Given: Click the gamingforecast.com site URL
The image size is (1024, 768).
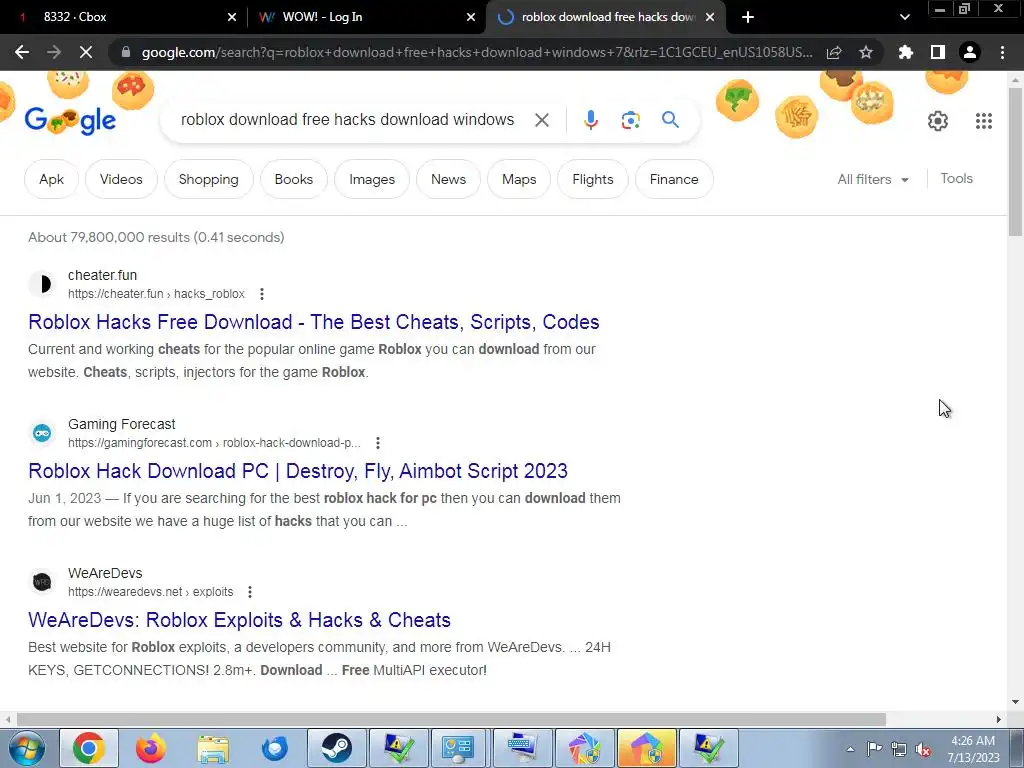Looking at the screenshot, I should point(214,443).
